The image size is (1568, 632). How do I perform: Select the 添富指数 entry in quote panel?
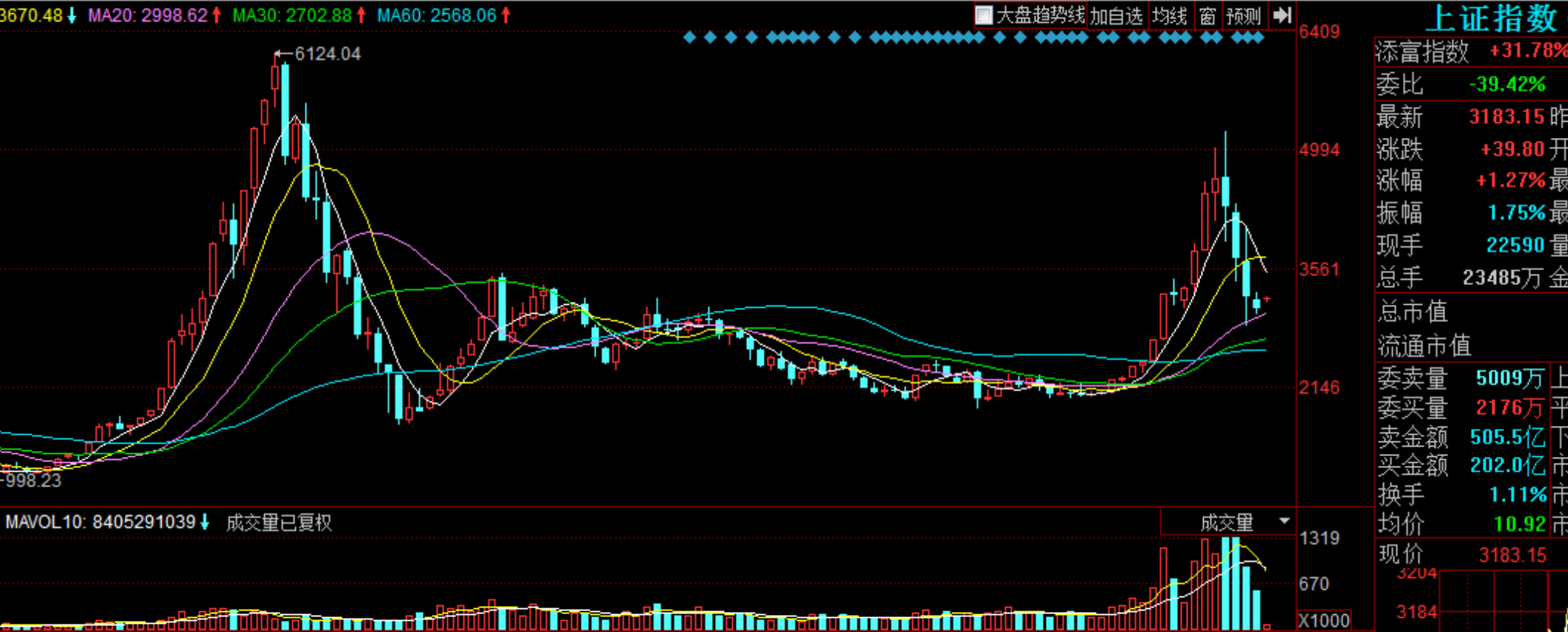(x=1421, y=52)
